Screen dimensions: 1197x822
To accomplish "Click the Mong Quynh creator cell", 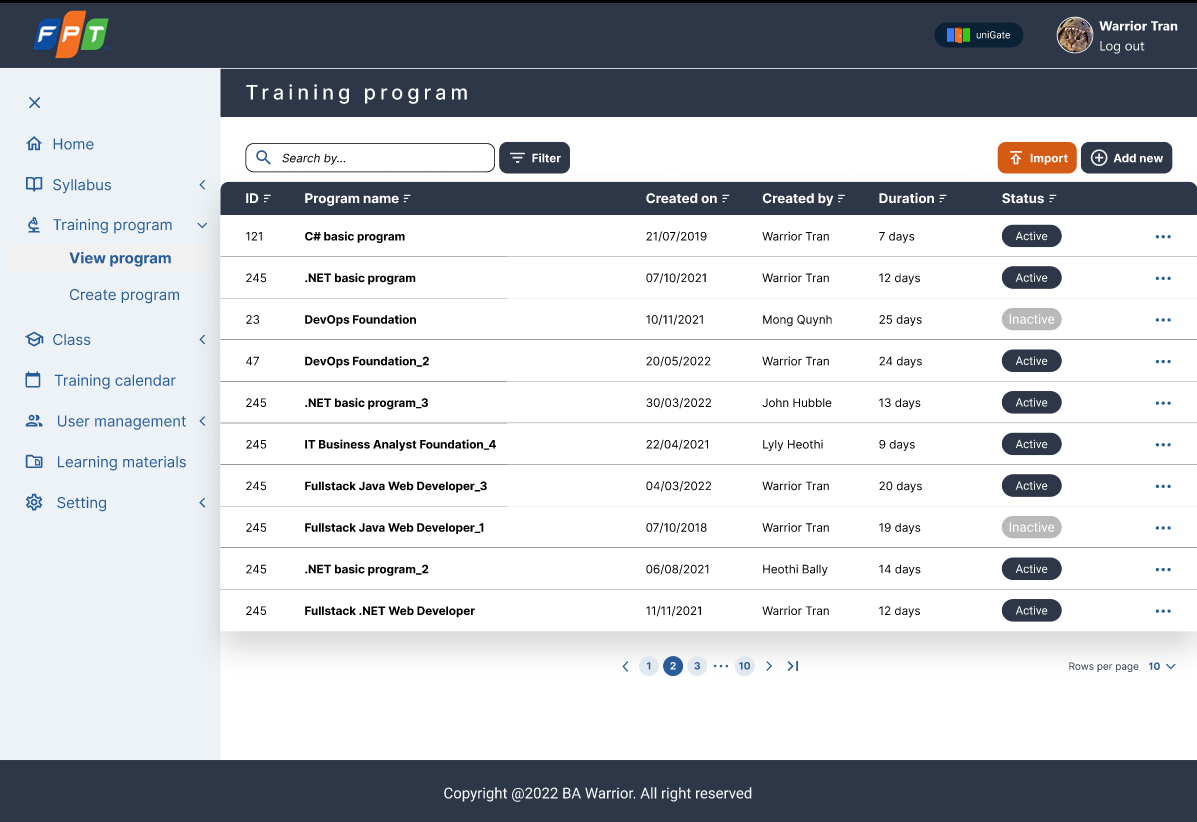I will pyautogui.click(x=797, y=320).
